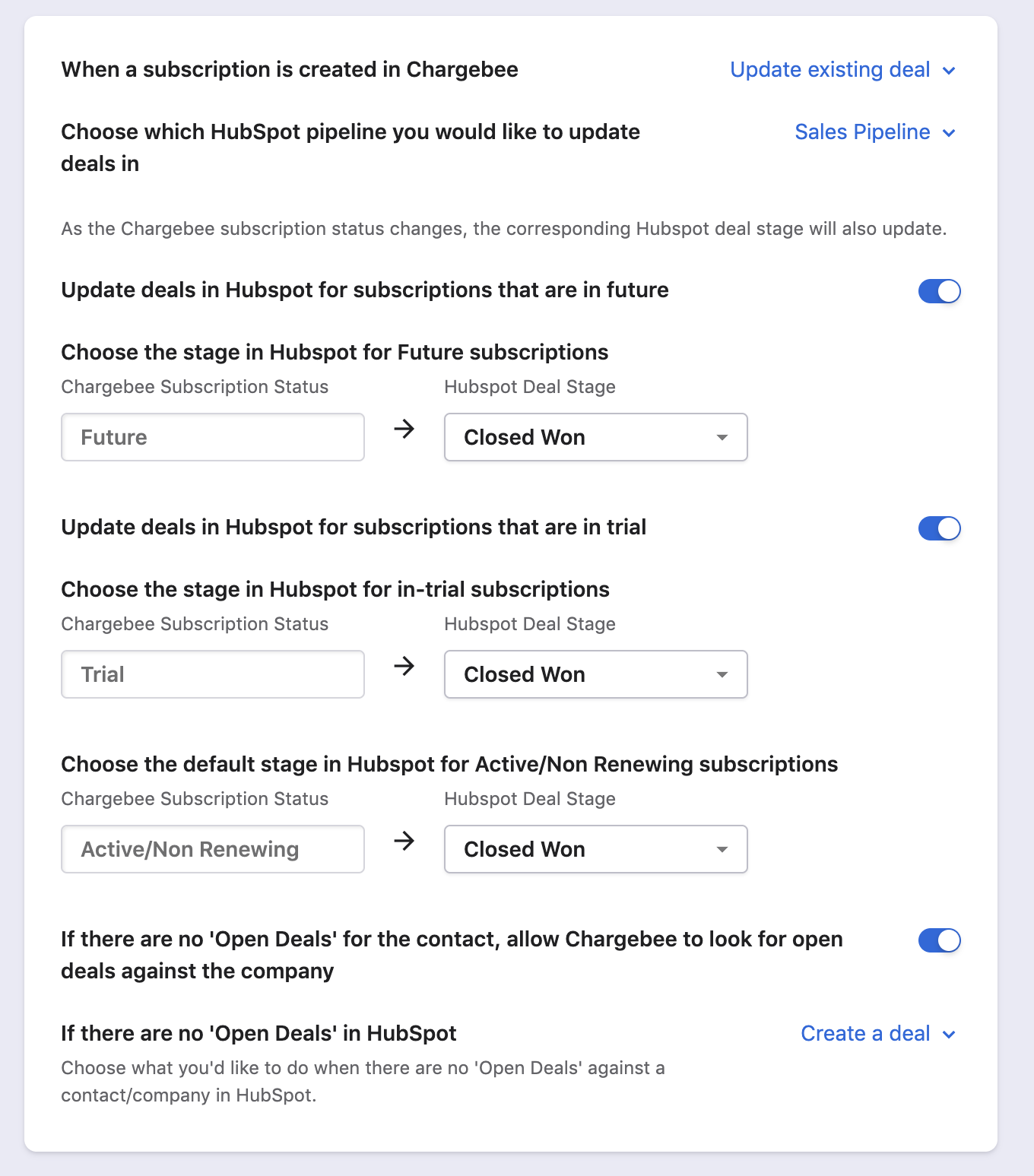This screenshot has width=1034, height=1176.
Task: Click arrow icon beside Trial status field
Action: tap(404, 667)
